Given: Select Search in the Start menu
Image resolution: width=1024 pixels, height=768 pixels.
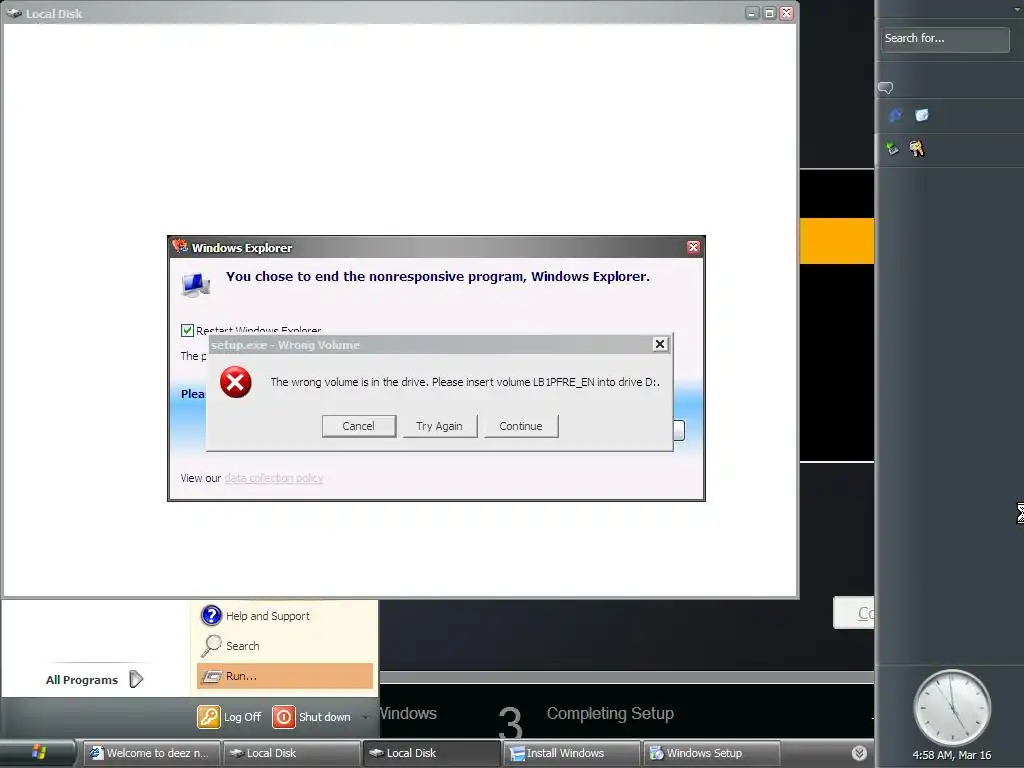Looking at the screenshot, I should point(284,646).
